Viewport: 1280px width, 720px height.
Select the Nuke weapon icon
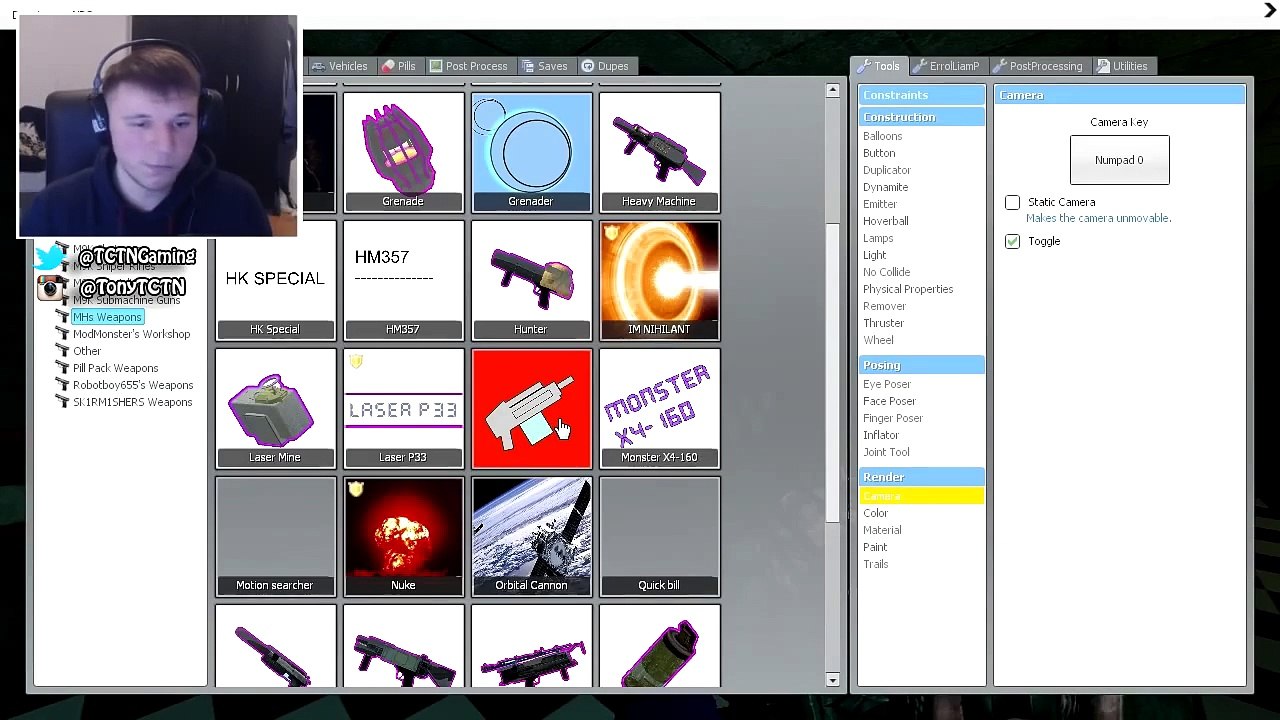[403, 536]
